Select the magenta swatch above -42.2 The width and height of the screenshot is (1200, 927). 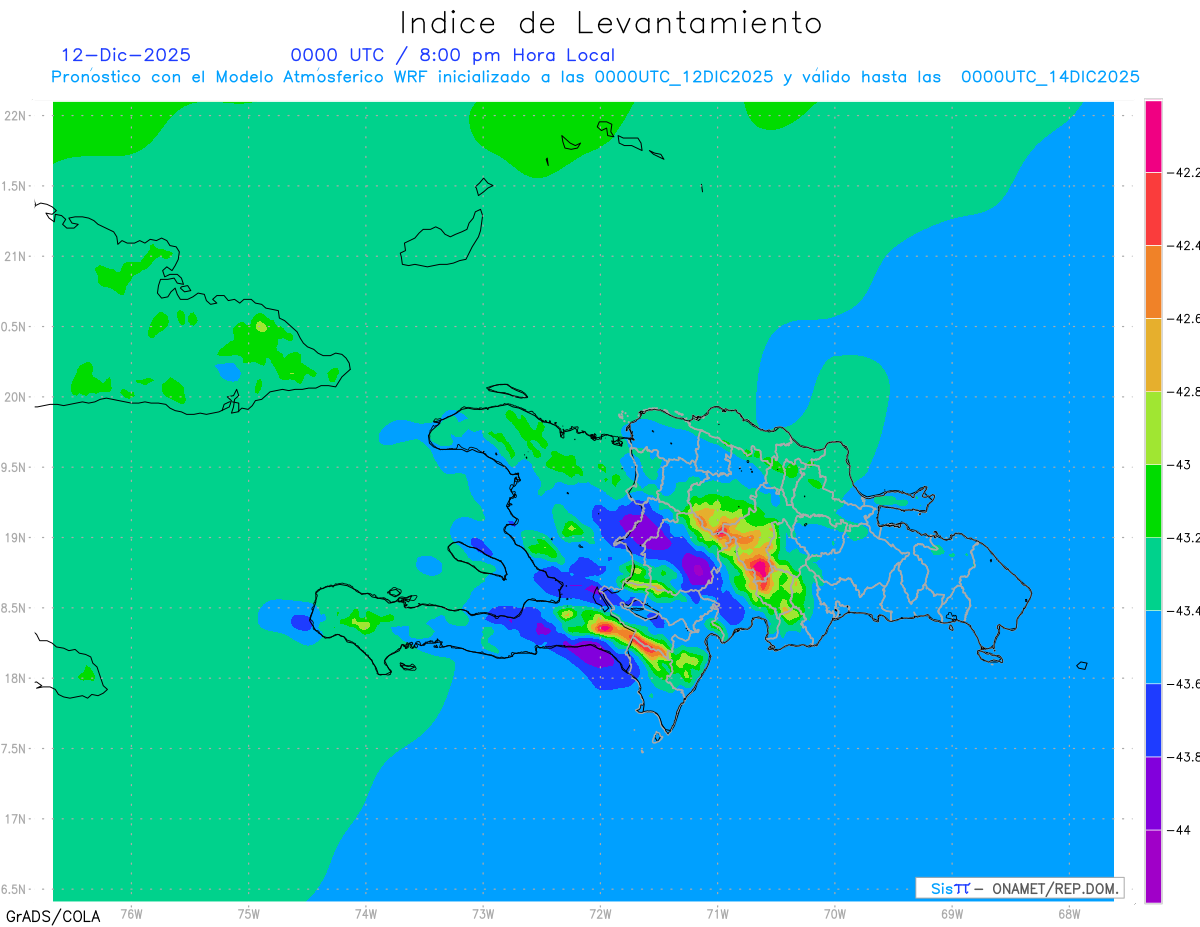tap(1153, 136)
